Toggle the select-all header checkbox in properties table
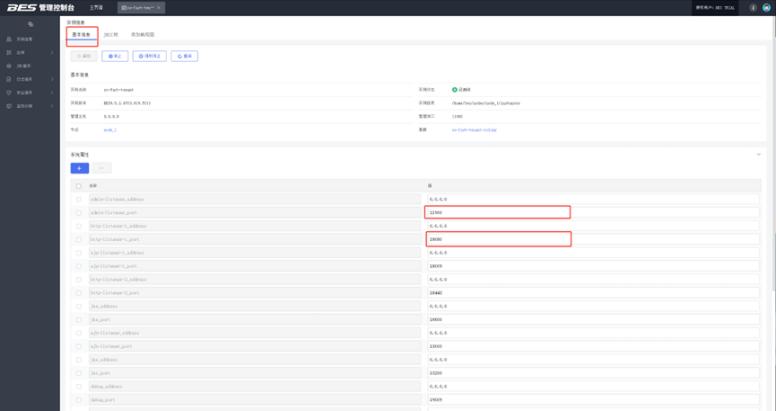 pyautogui.click(x=78, y=186)
